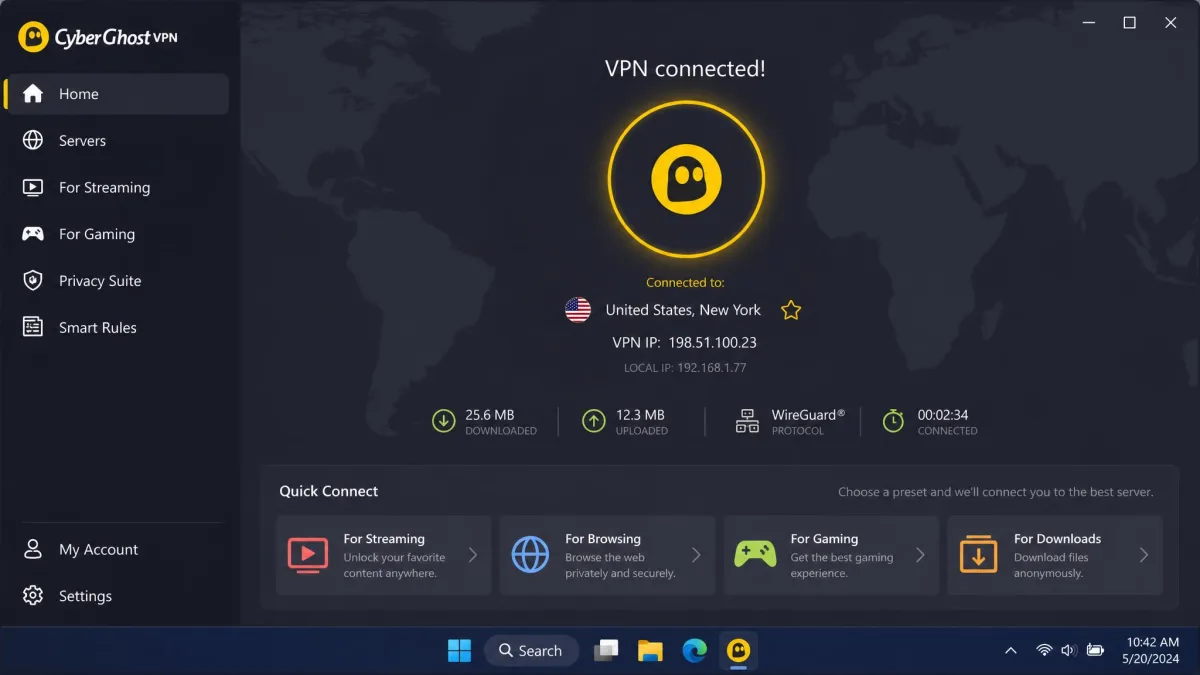
Task: Maximize the CyberGhost window
Action: pos(1130,23)
